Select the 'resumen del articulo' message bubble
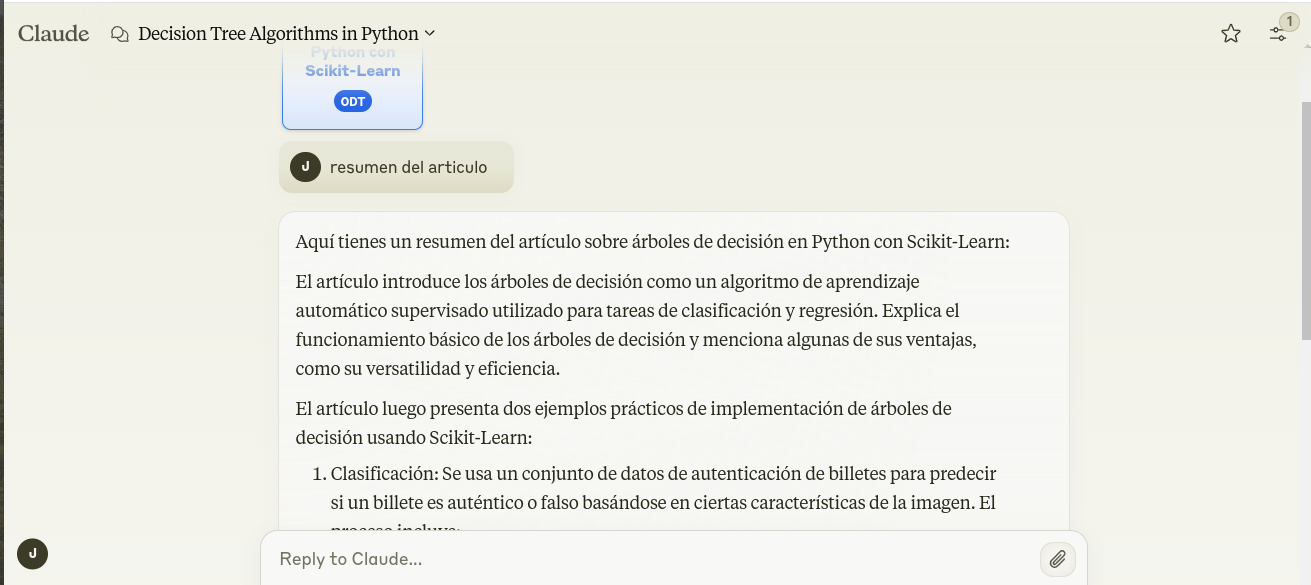The height and width of the screenshot is (585, 1311). coord(408,167)
